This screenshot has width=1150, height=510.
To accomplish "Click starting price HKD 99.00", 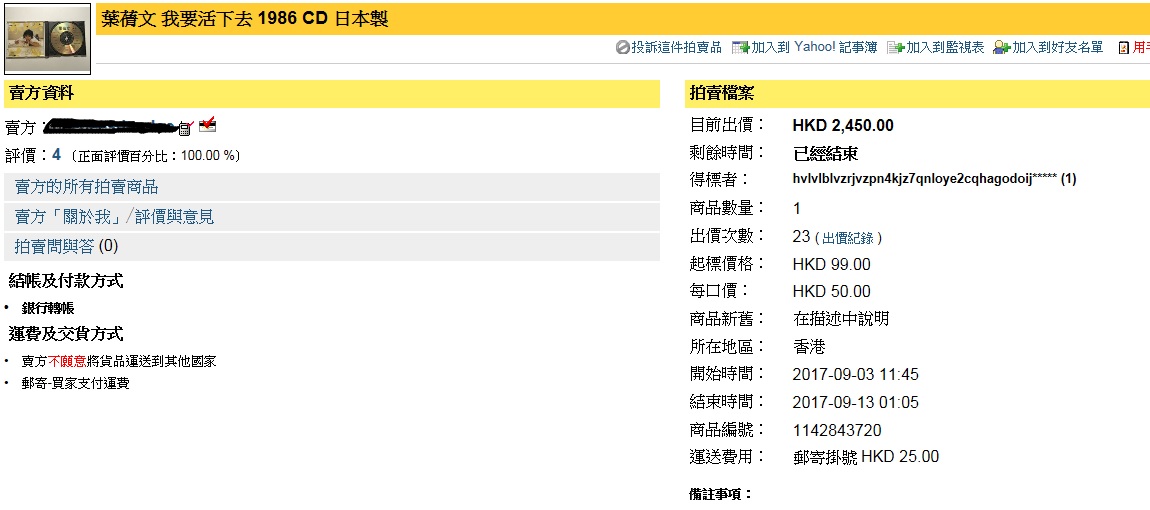I will [x=832, y=264].
